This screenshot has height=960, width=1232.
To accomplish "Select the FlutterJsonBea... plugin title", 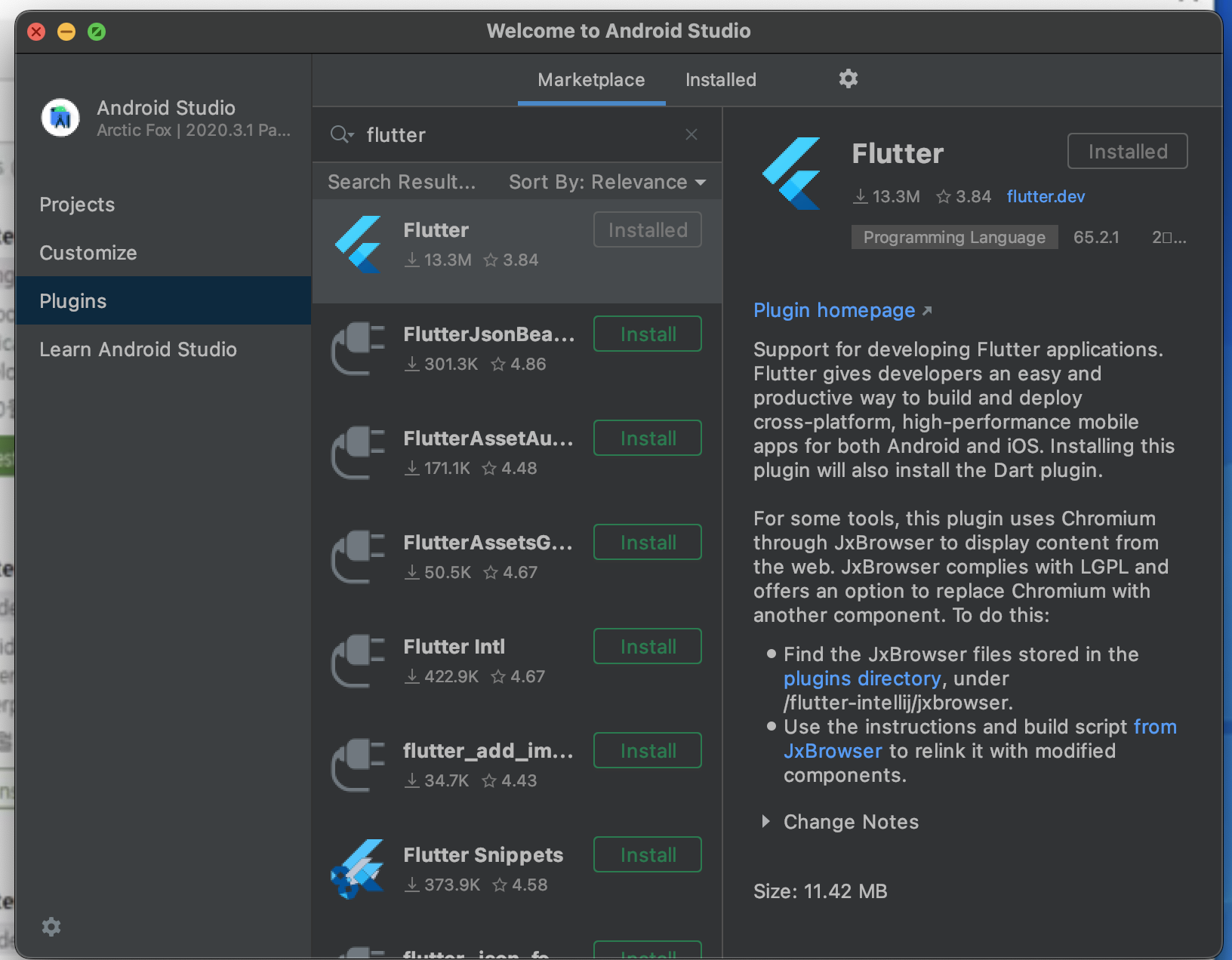I will (489, 334).
